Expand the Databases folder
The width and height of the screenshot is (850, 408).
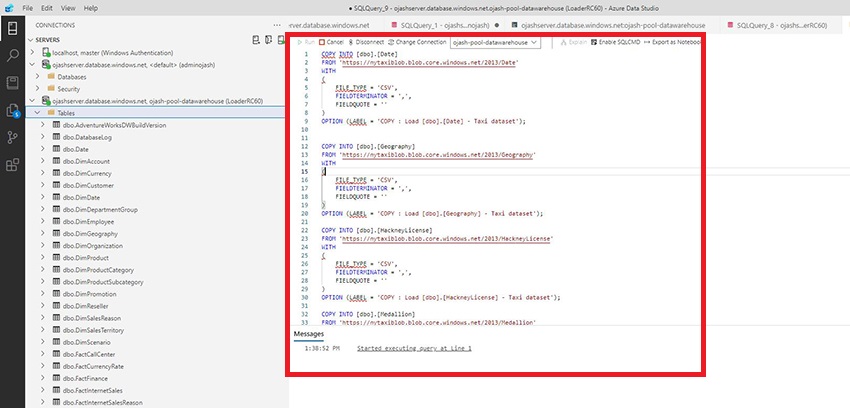pos(37,76)
